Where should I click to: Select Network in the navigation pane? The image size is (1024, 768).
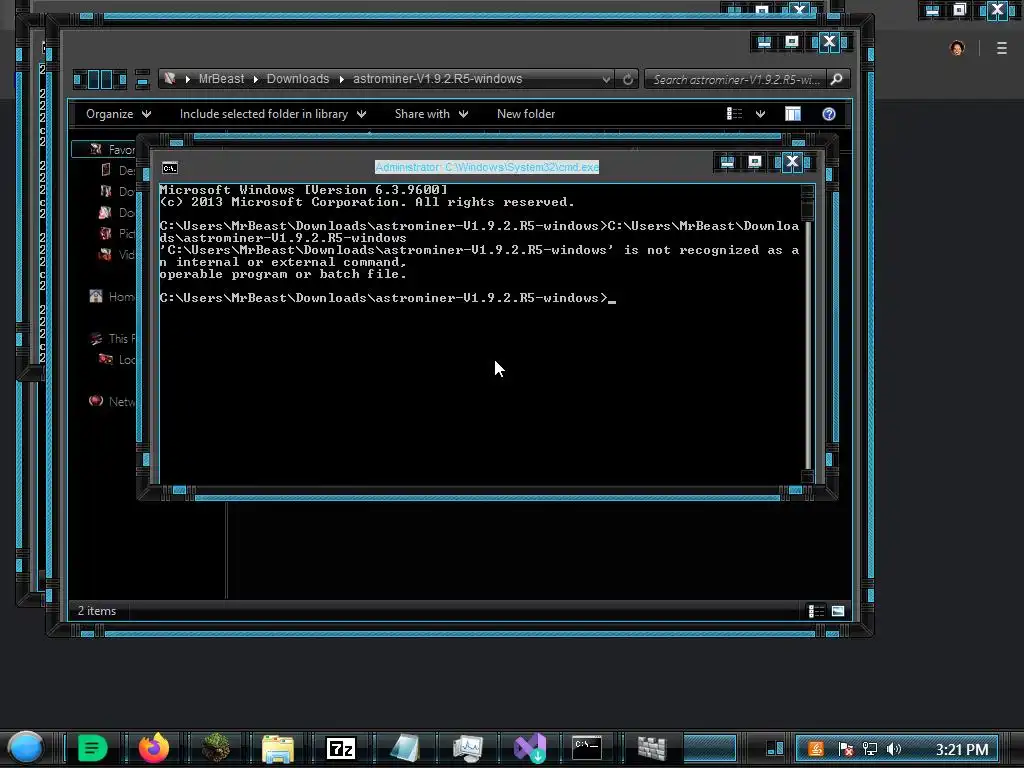(112, 401)
